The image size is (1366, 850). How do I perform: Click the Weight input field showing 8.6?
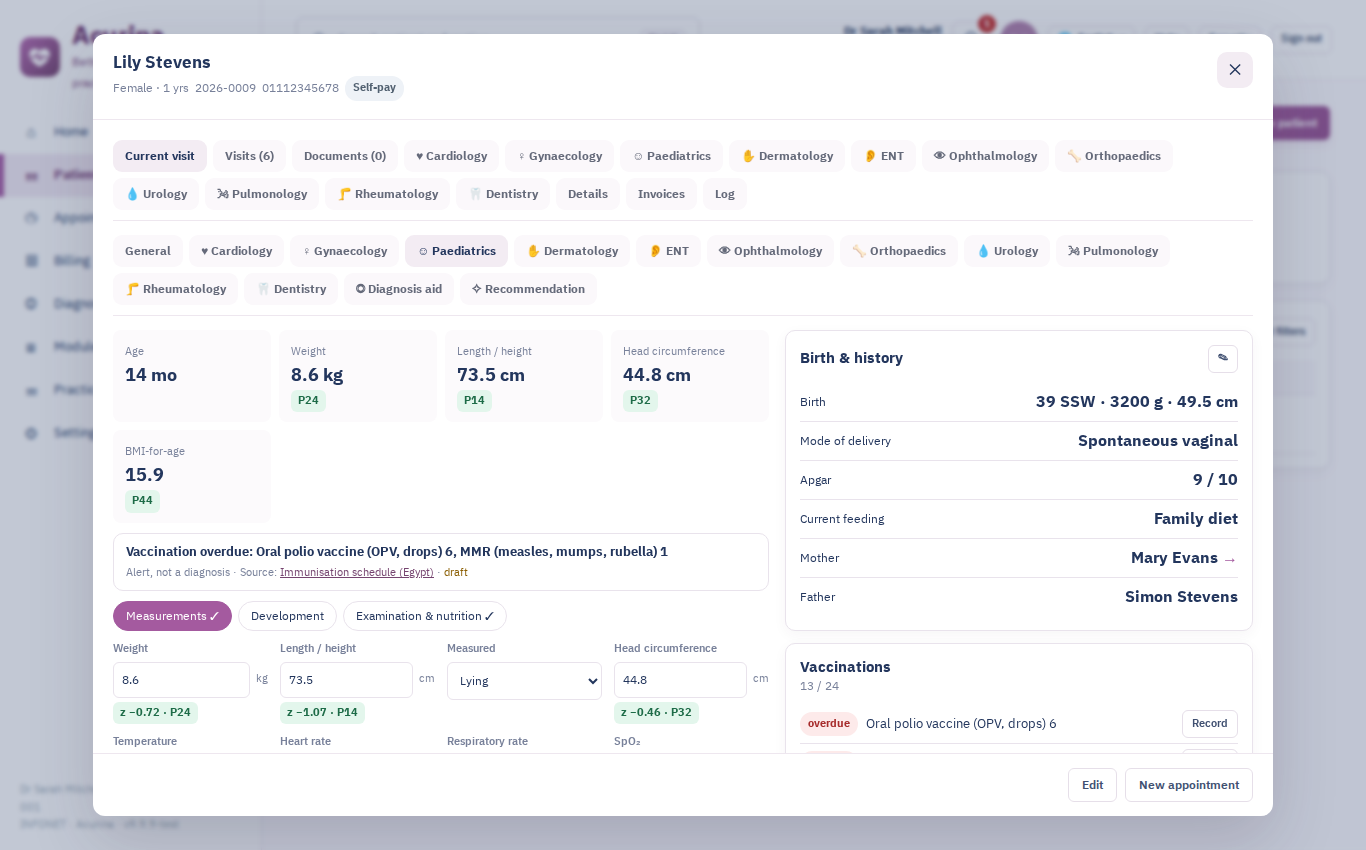[x=181, y=680]
